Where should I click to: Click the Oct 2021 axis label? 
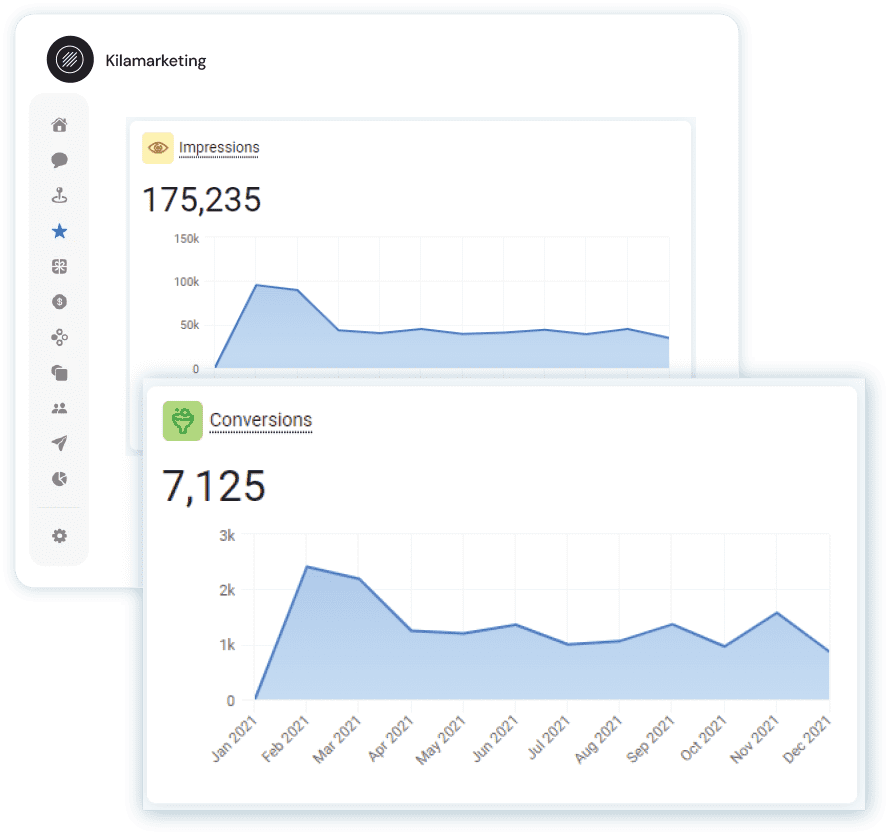[x=704, y=738]
